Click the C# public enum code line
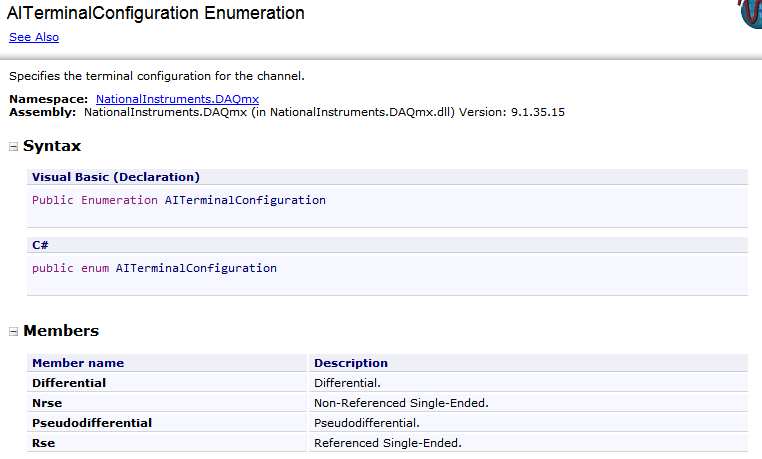This screenshot has height=459, width=762. [x=154, y=268]
